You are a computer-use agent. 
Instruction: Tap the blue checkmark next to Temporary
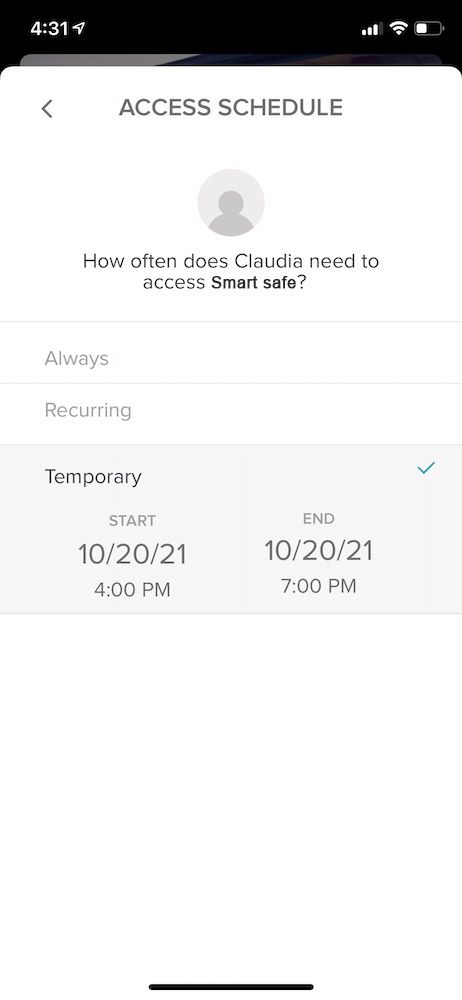pos(425,468)
